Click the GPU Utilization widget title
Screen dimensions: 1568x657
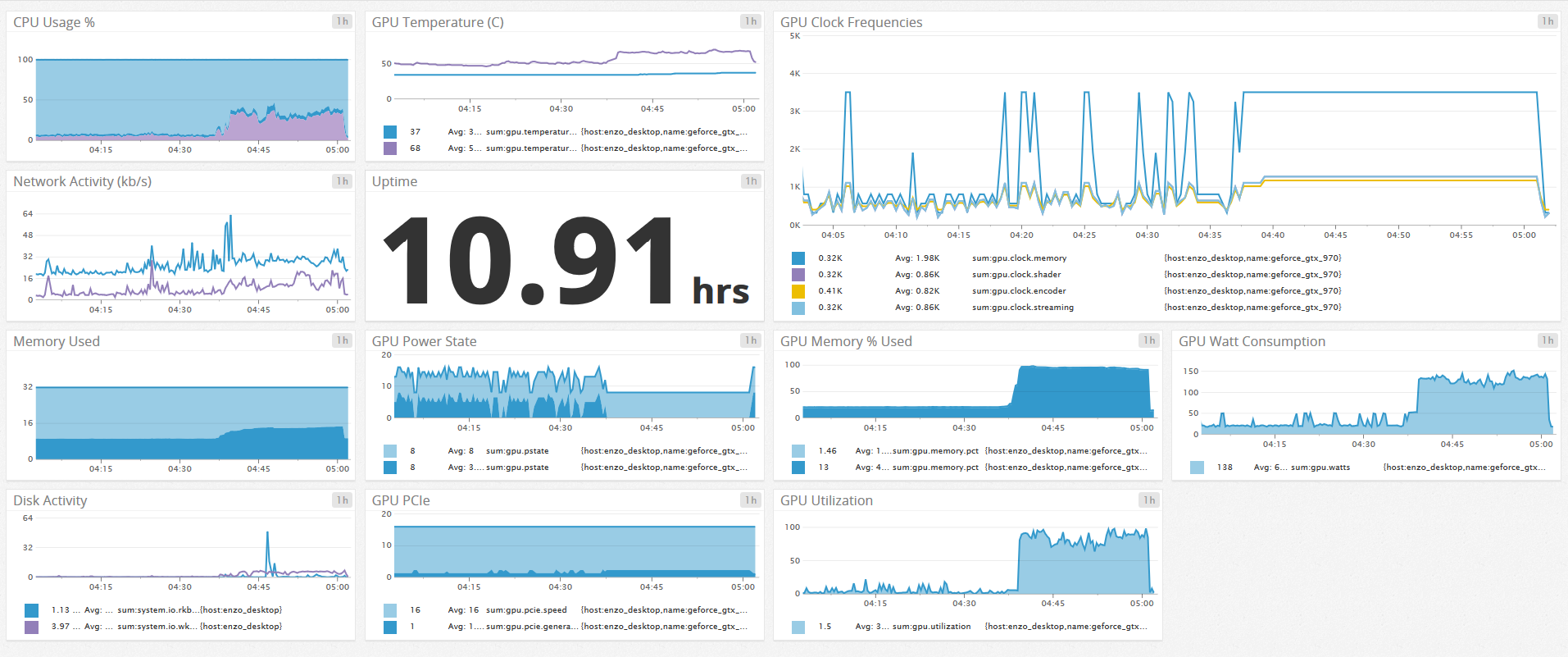826,500
